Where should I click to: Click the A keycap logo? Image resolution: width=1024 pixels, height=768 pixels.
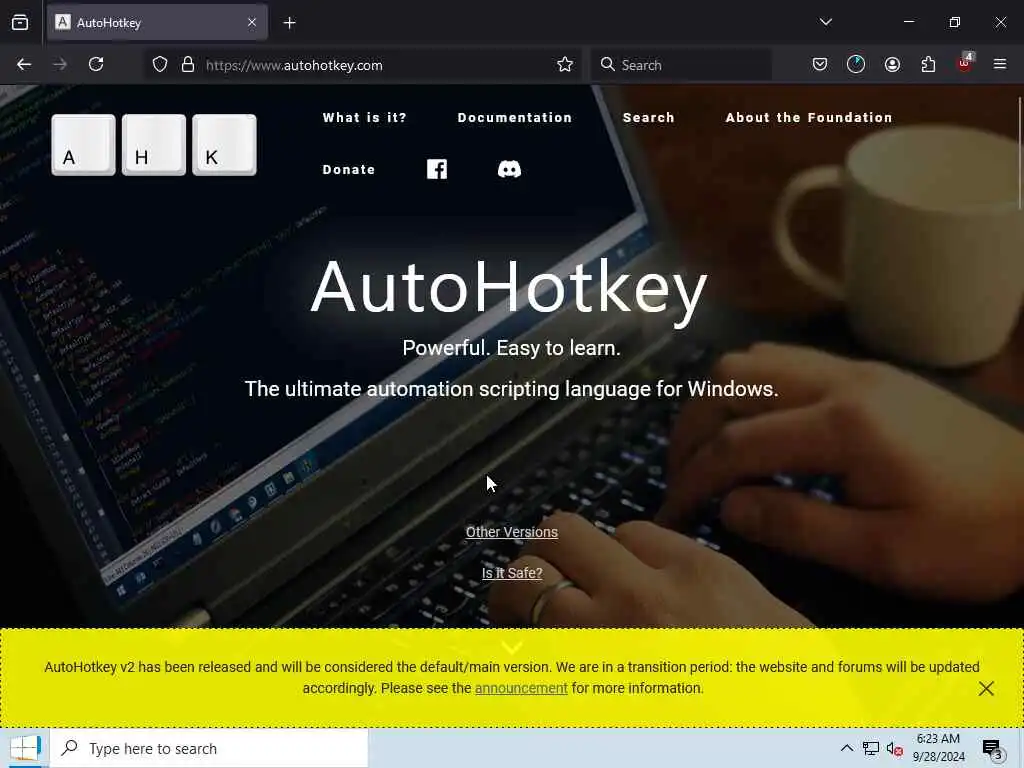(x=84, y=145)
